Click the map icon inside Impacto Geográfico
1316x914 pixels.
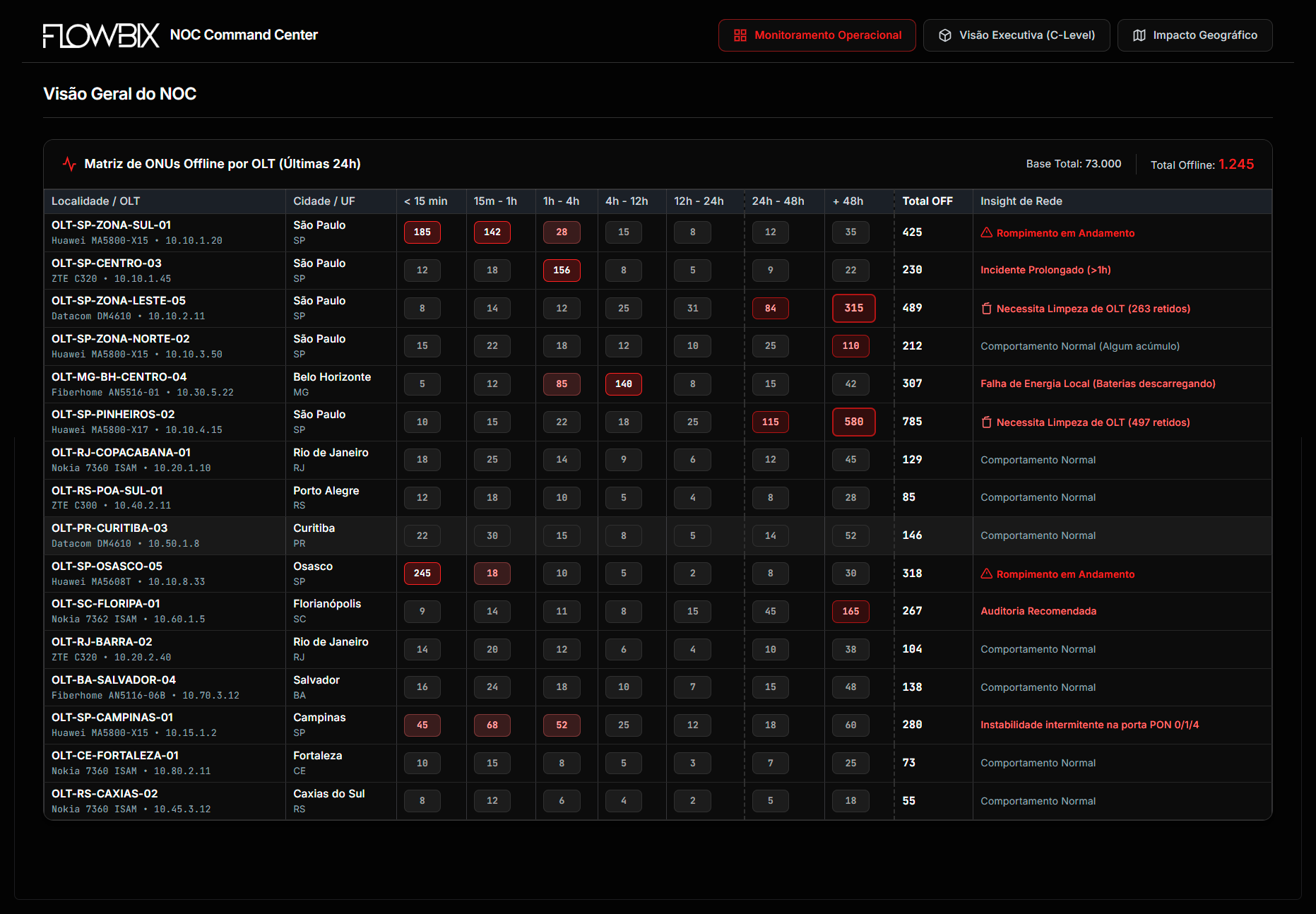pyautogui.click(x=1139, y=35)
